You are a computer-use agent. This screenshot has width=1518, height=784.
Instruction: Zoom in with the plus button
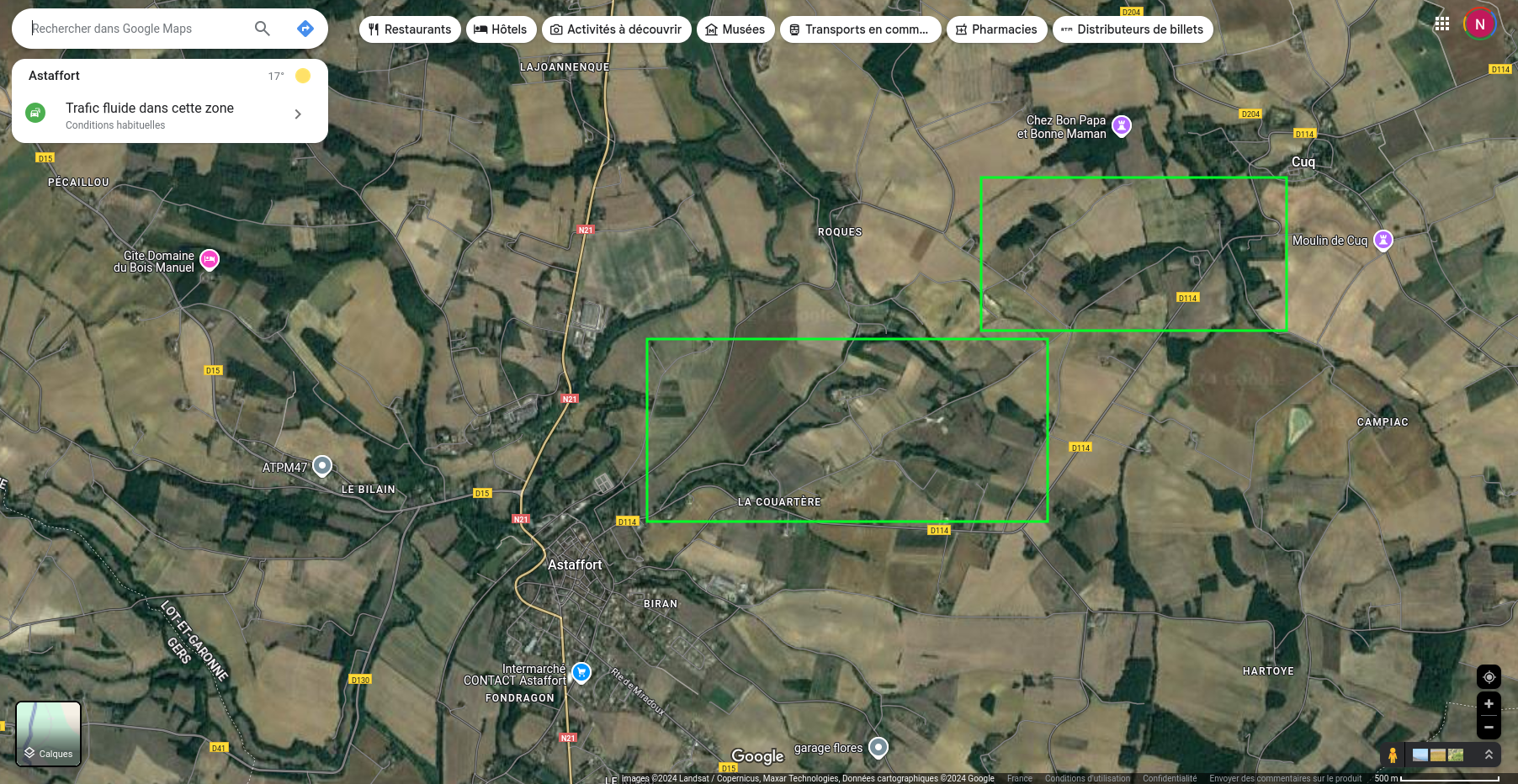point(1489,704)
